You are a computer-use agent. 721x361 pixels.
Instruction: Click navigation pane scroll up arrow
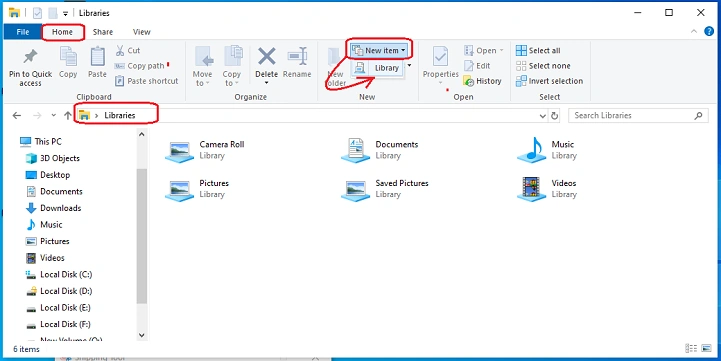pyautogui.click(x=142, y=134)
